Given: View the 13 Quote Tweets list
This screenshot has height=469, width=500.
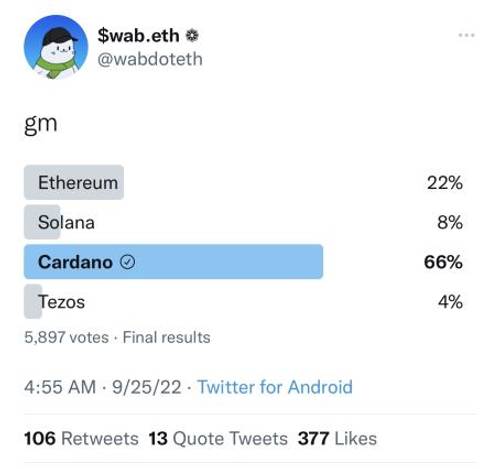Looking at the screenshot, I should pyautogui.click(x=218, y=438).
